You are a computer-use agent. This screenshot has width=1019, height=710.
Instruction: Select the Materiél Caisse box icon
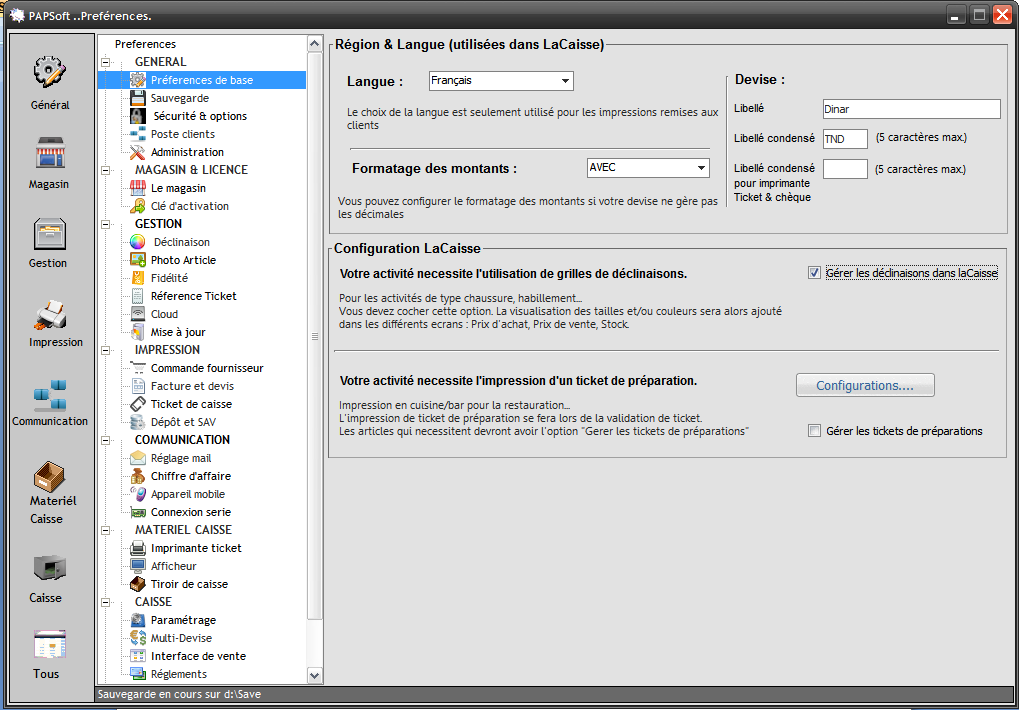click(x=50, y=475)
